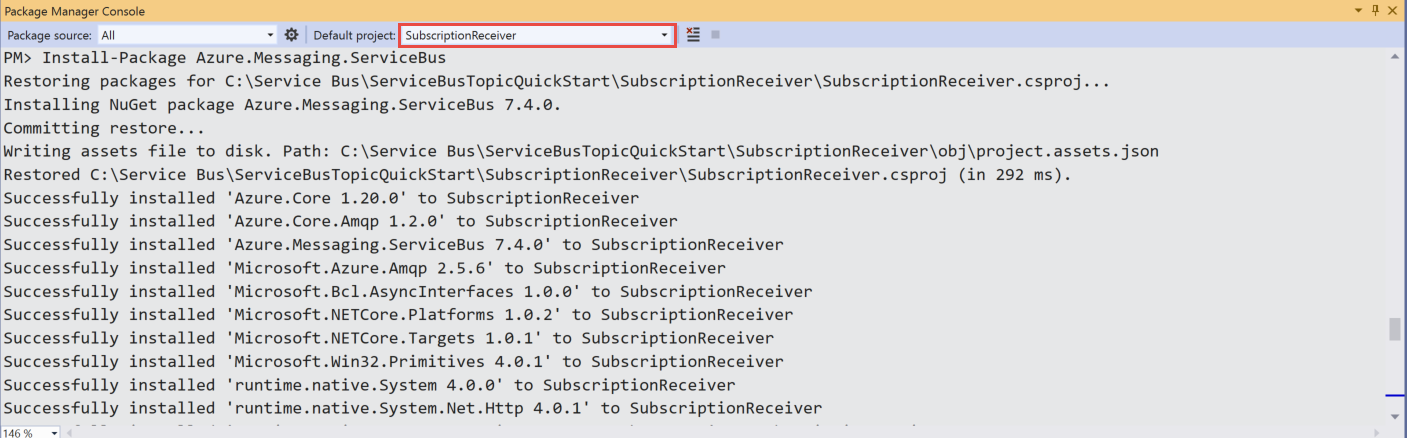The image size is (1407, 438).
Task: Click the 'runtime.native.System.Net.Http 4.0.1' line
Action: (413, 408)
